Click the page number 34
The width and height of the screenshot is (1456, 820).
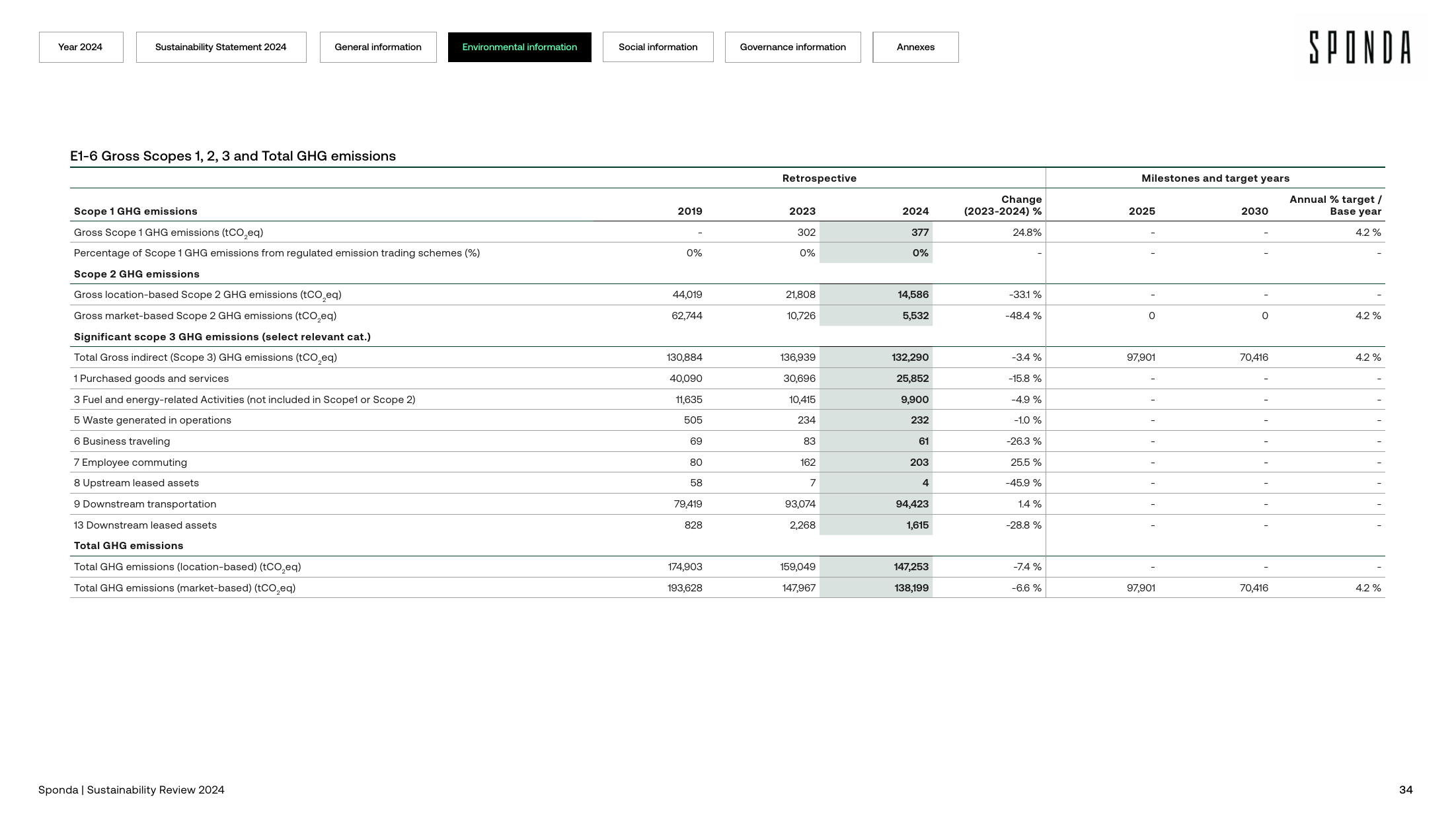click(x=1406, y=790)
